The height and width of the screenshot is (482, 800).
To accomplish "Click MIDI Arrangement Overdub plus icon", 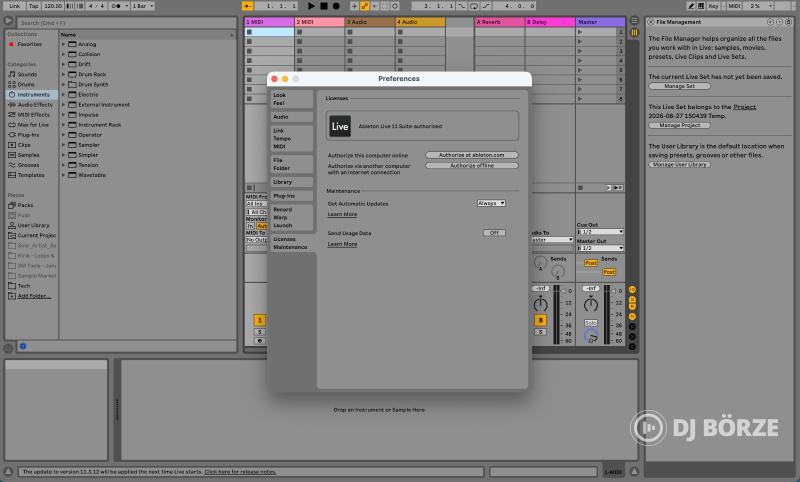I will [x=354, y=6].
